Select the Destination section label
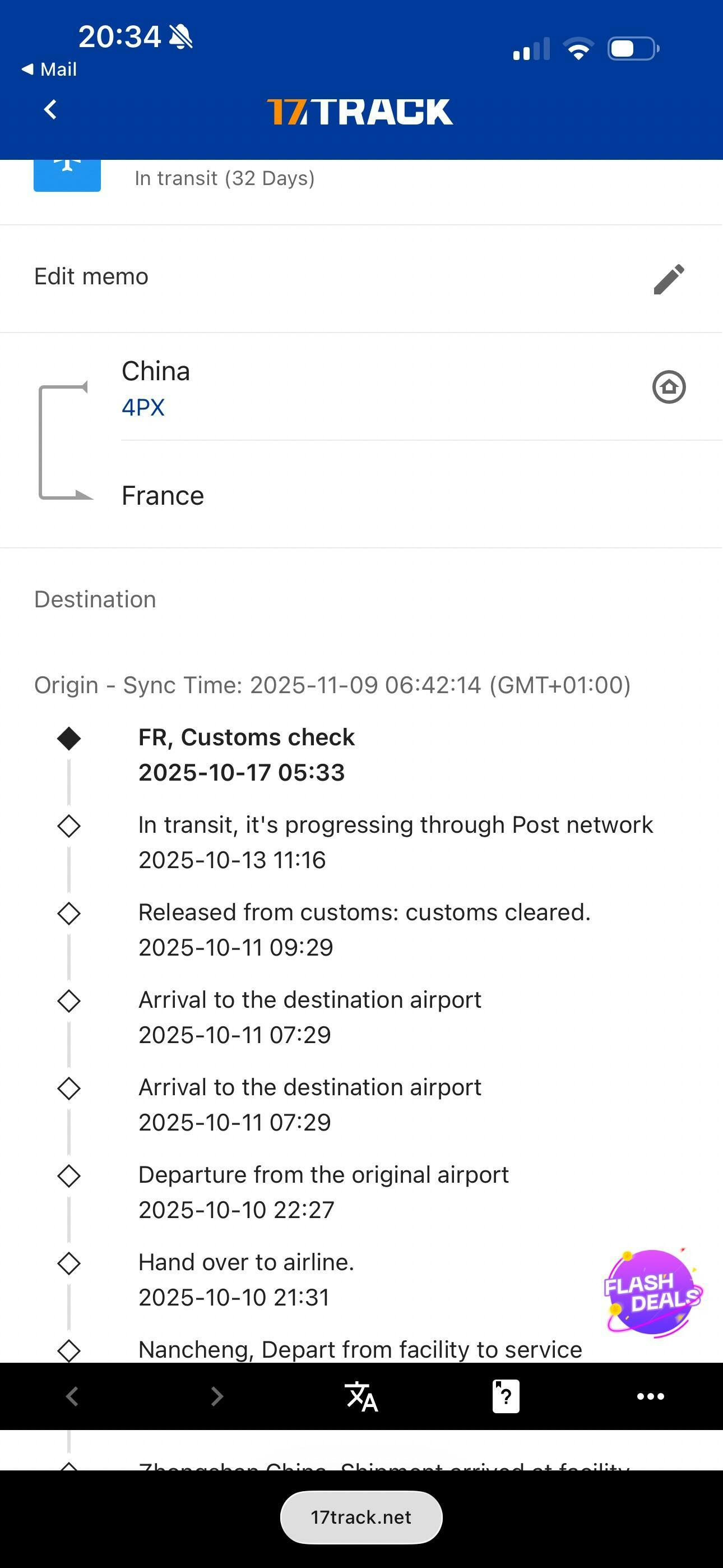Screen dimensions: 723x1568 click(x=95, y=599)
